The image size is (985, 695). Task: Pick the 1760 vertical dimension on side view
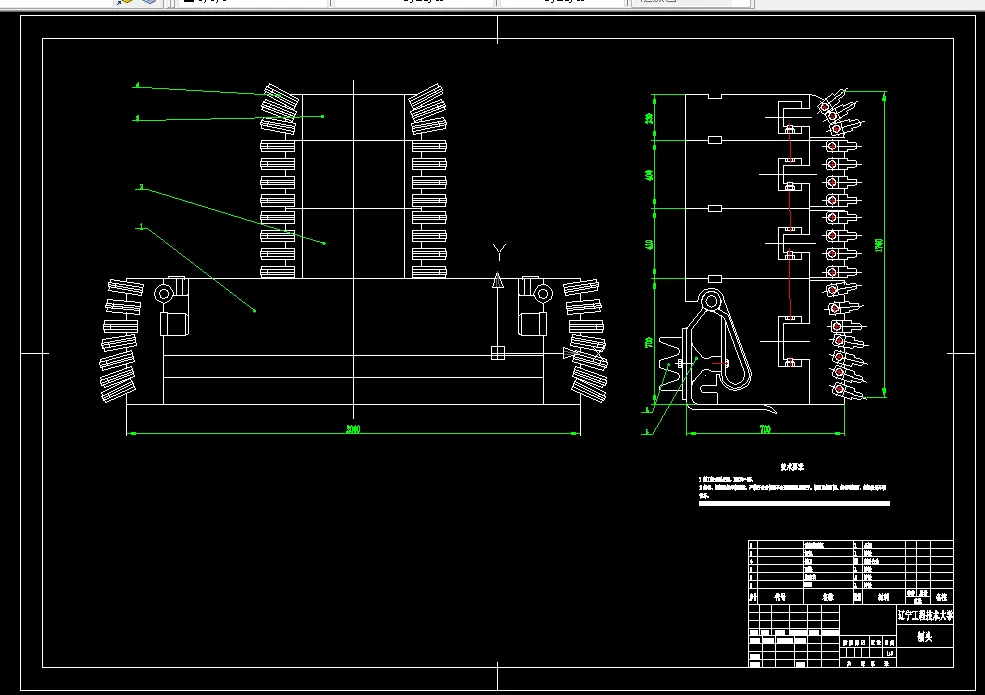(x=879, y=245)
